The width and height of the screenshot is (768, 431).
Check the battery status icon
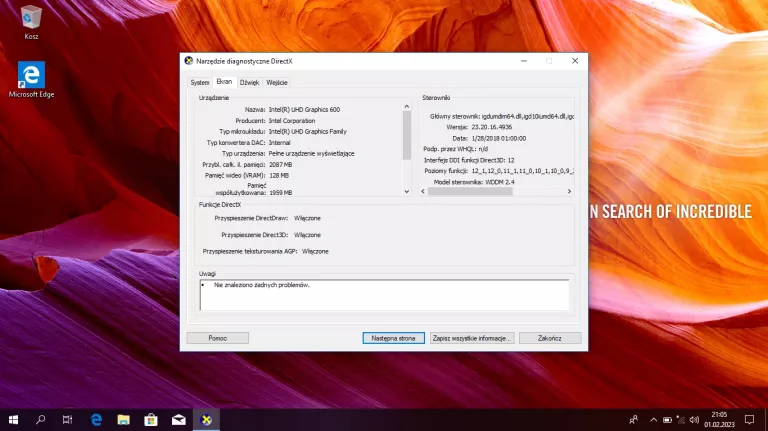pos(667,420)
